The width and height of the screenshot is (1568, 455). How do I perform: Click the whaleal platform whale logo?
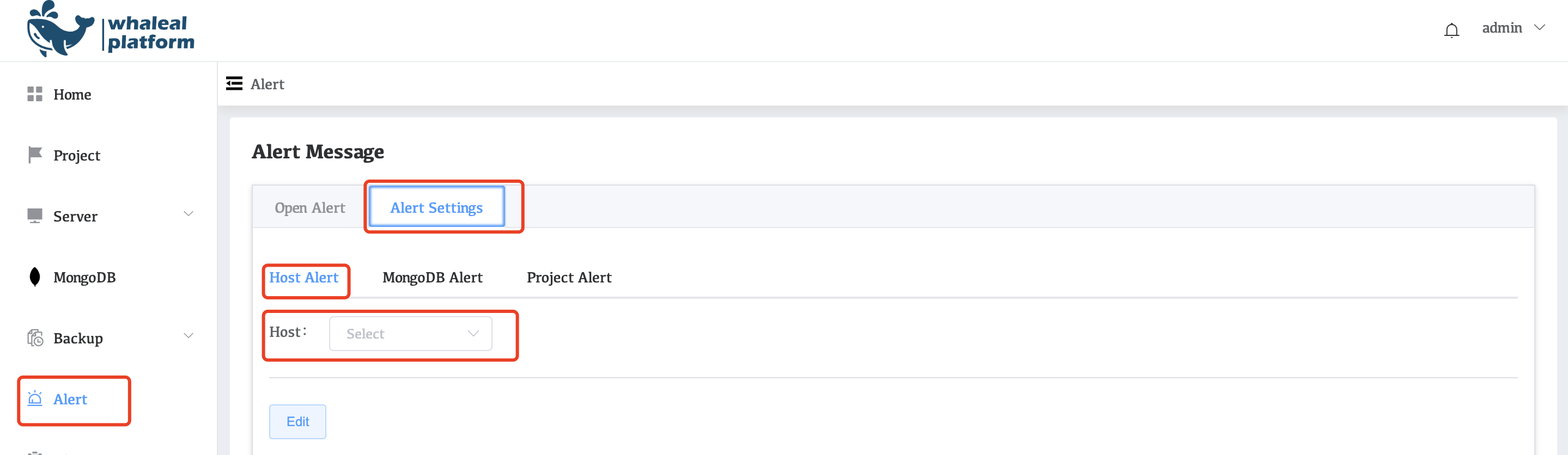click(59, 30)
